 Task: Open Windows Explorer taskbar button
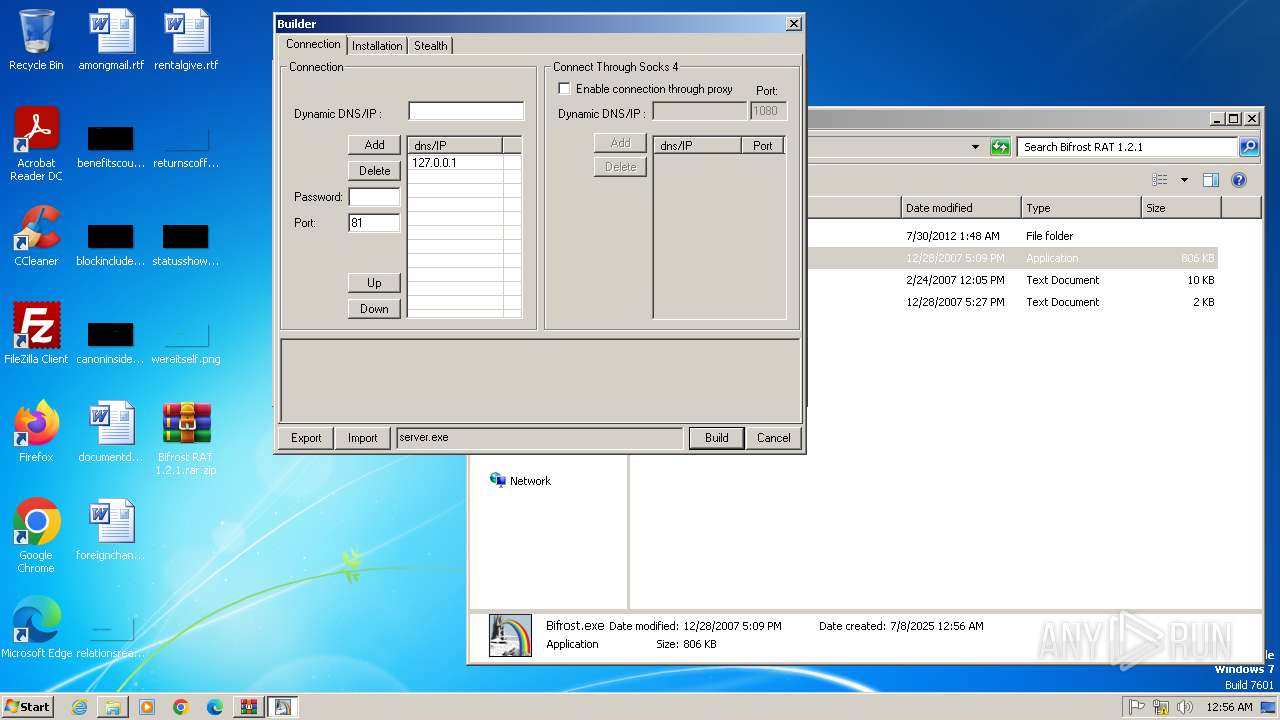[x=113, y=707]
